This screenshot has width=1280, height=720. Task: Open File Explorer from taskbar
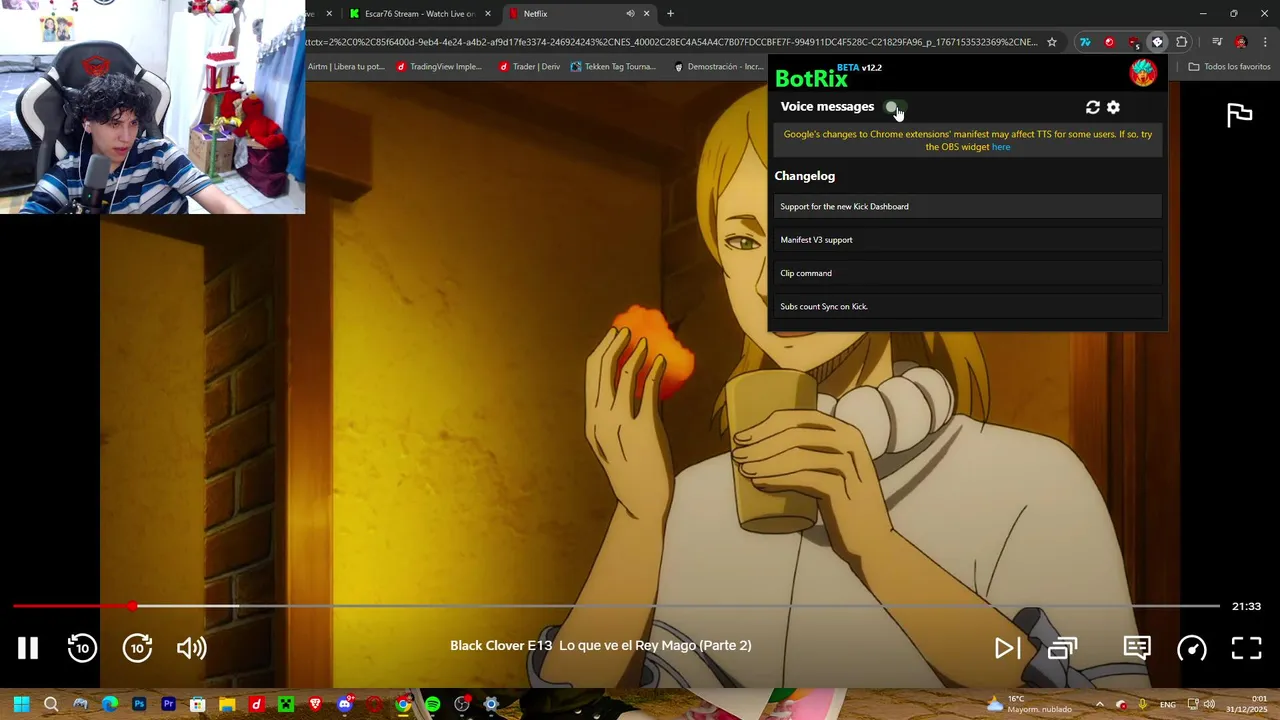click(227, 704)
